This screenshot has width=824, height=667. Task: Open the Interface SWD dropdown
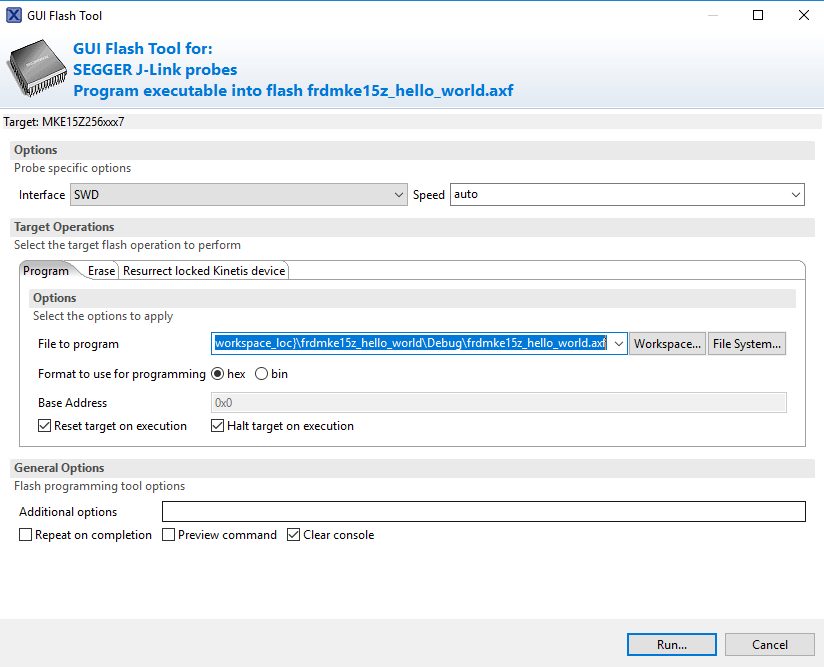tap(238, 195)
